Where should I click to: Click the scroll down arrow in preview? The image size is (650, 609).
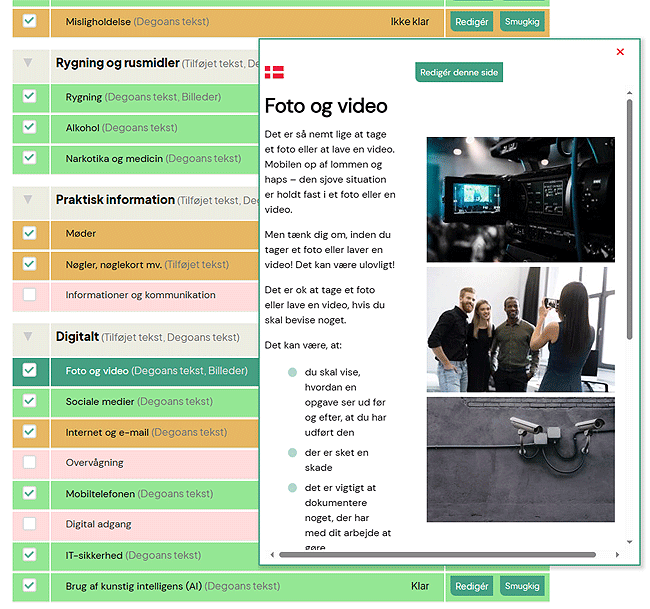tap(629, 540)
